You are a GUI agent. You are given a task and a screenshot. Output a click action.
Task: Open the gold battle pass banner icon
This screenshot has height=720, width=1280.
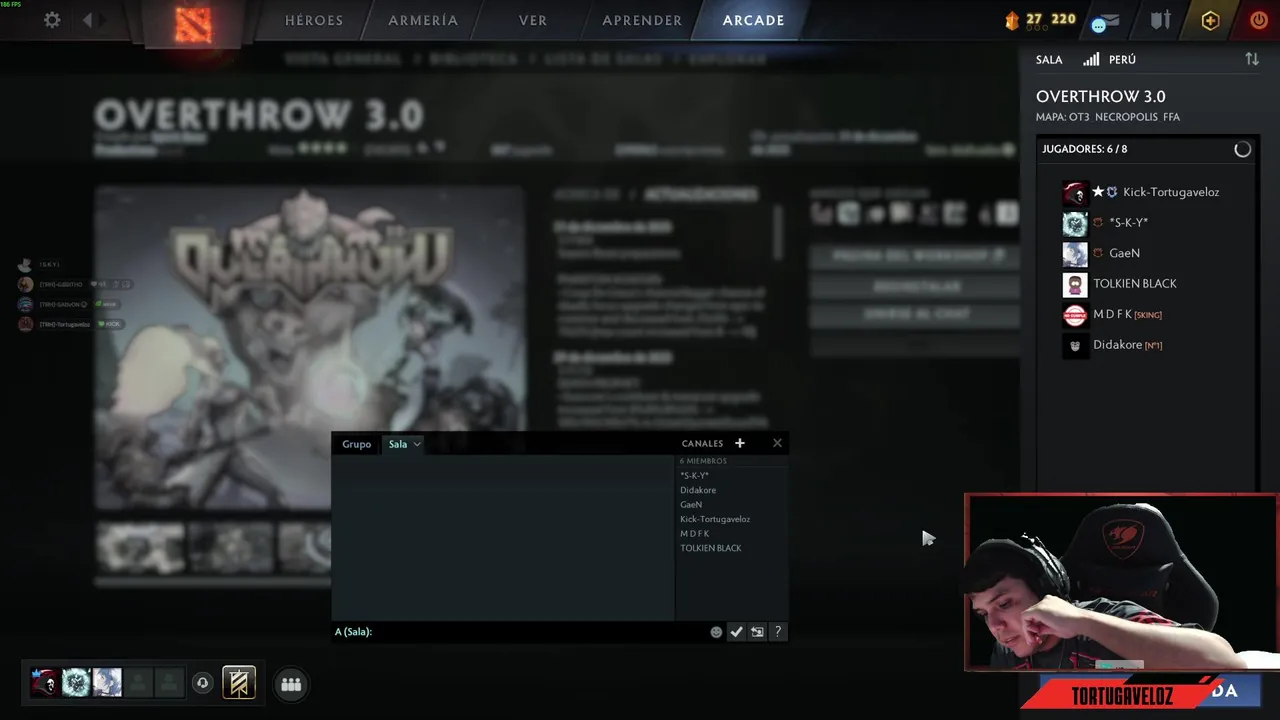click(239, 682)
